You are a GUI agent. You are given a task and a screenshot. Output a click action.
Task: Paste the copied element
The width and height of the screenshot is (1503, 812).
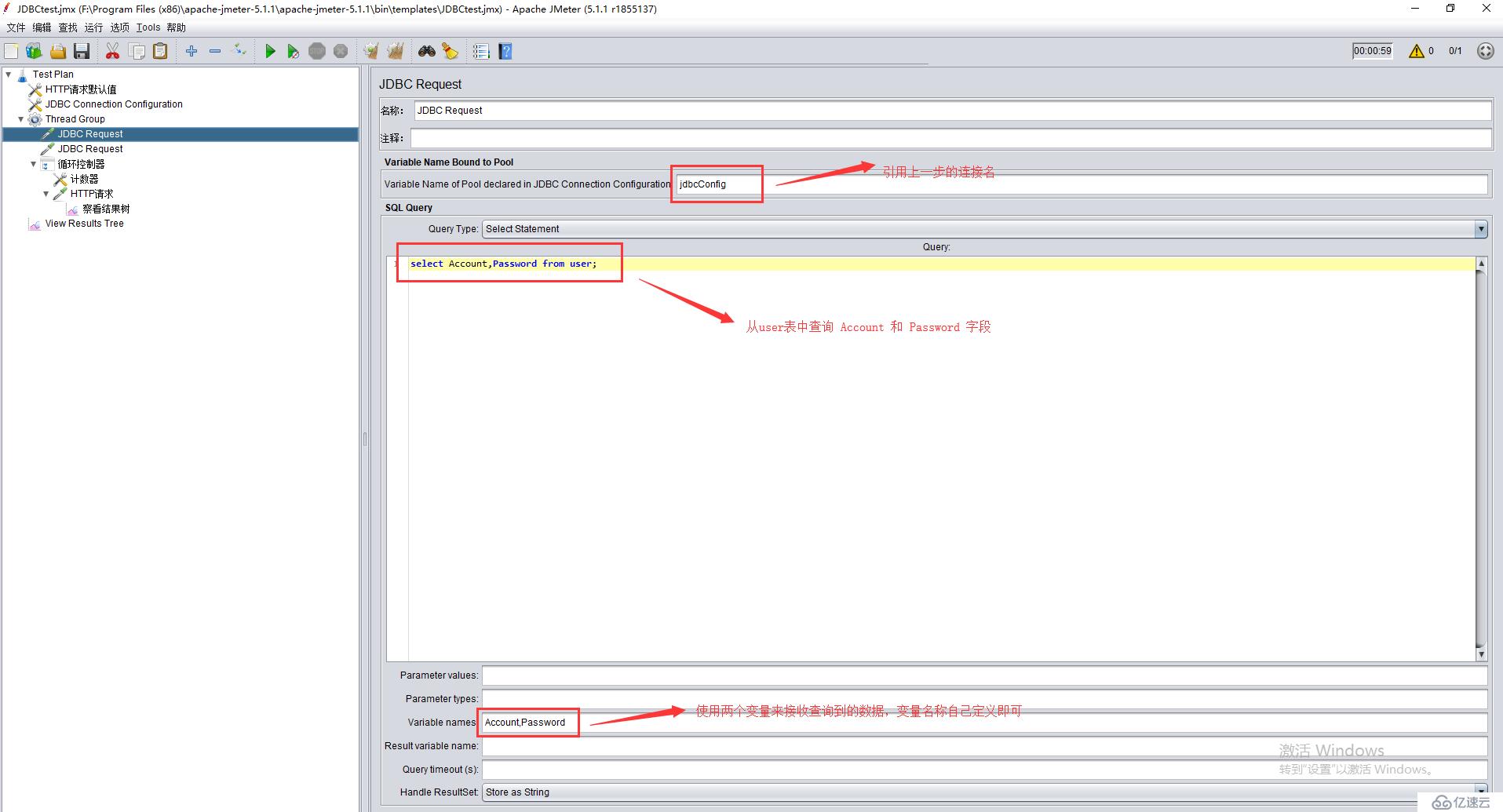tap(160, 51)
